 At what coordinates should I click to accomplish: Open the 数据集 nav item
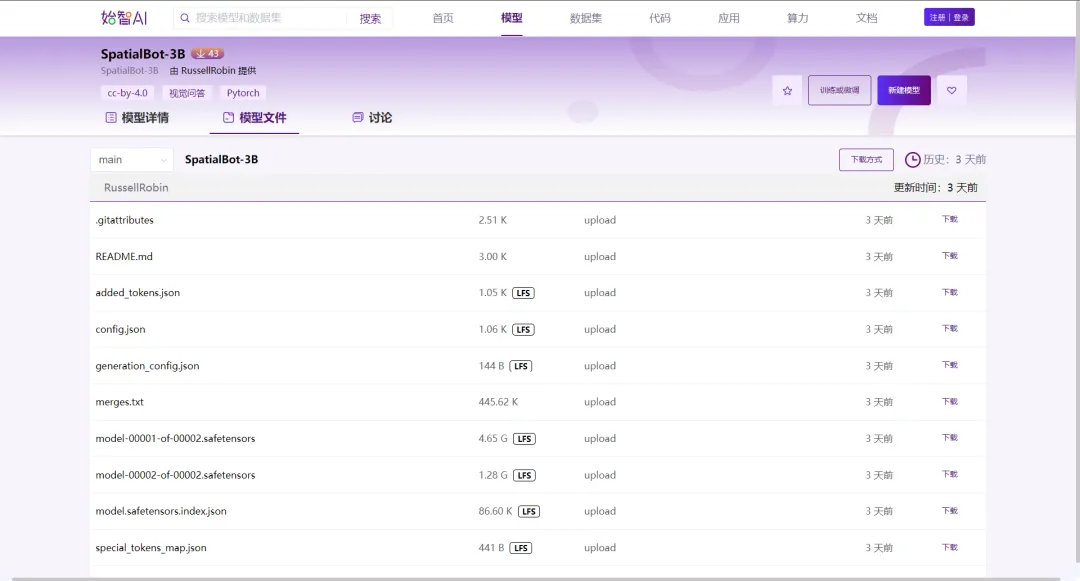click(x=585, y=18)
